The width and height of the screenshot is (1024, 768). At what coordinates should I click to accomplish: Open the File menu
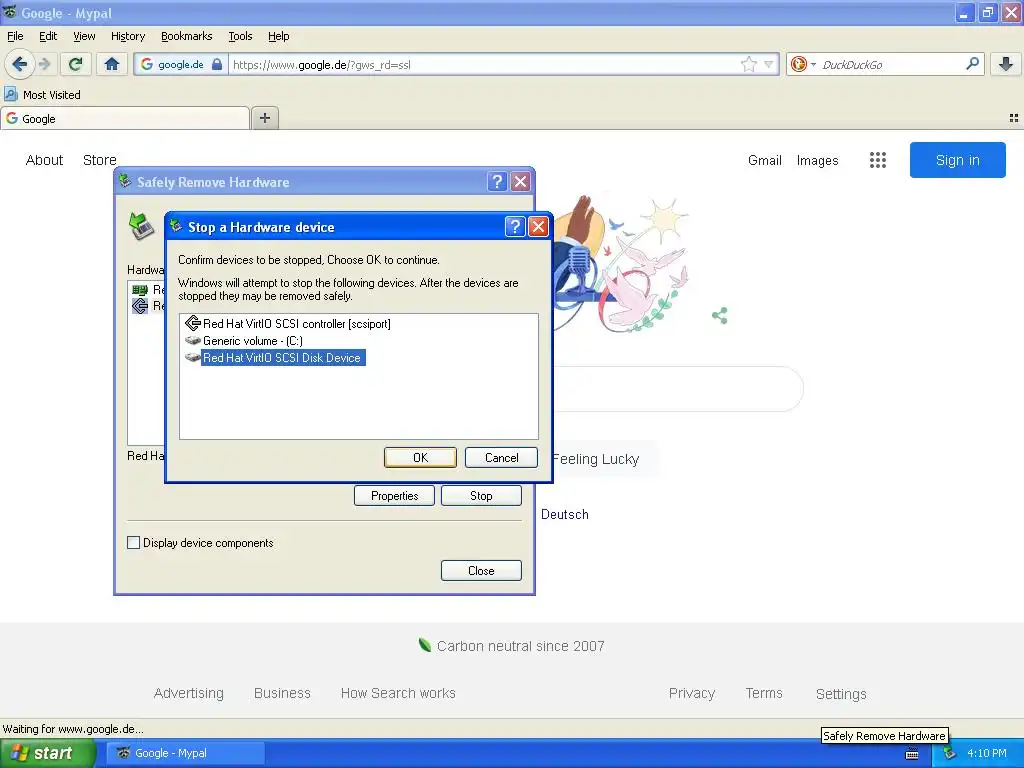click(15, 36)
